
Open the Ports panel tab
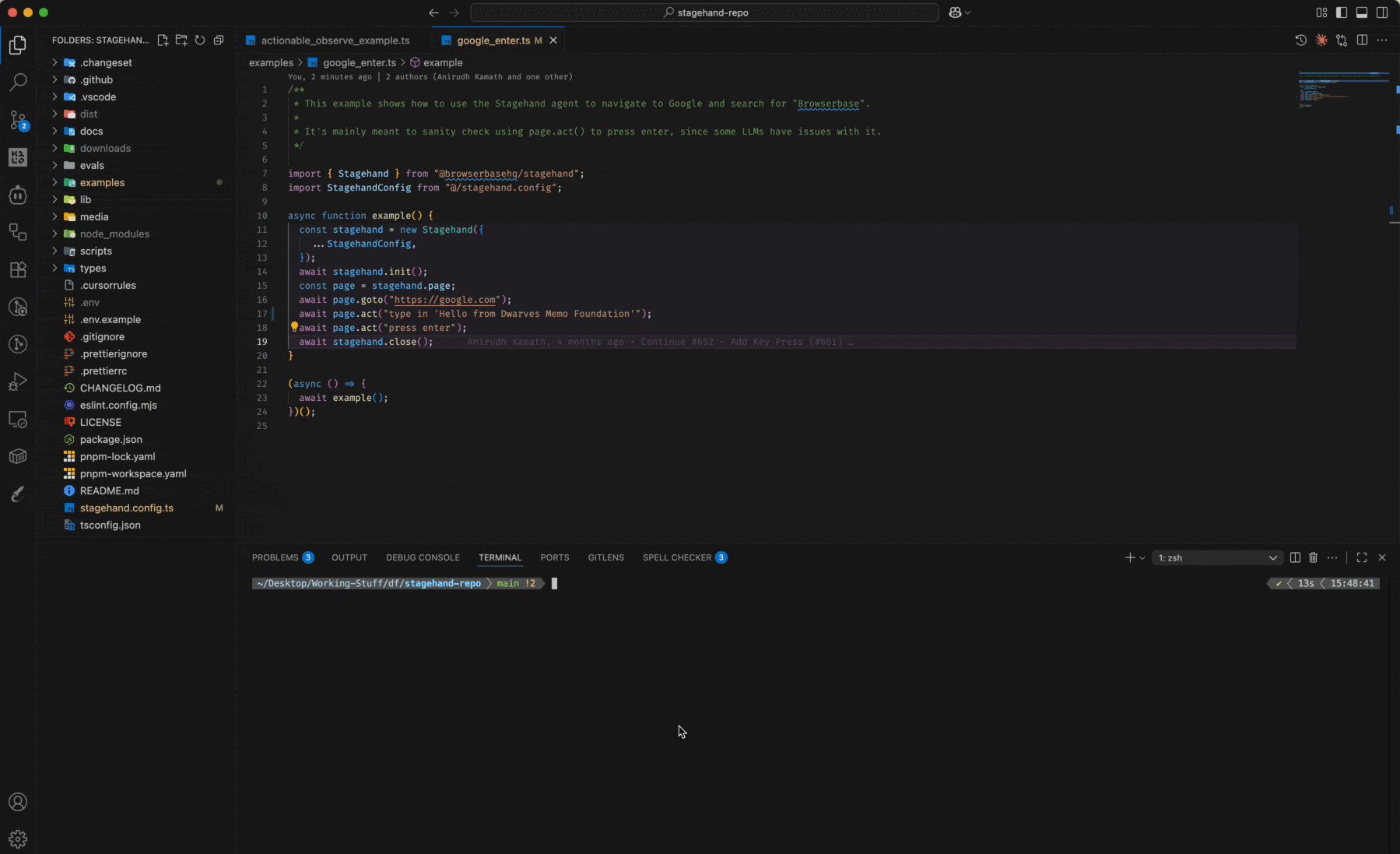pyautogui.click(x=555, y=557)
